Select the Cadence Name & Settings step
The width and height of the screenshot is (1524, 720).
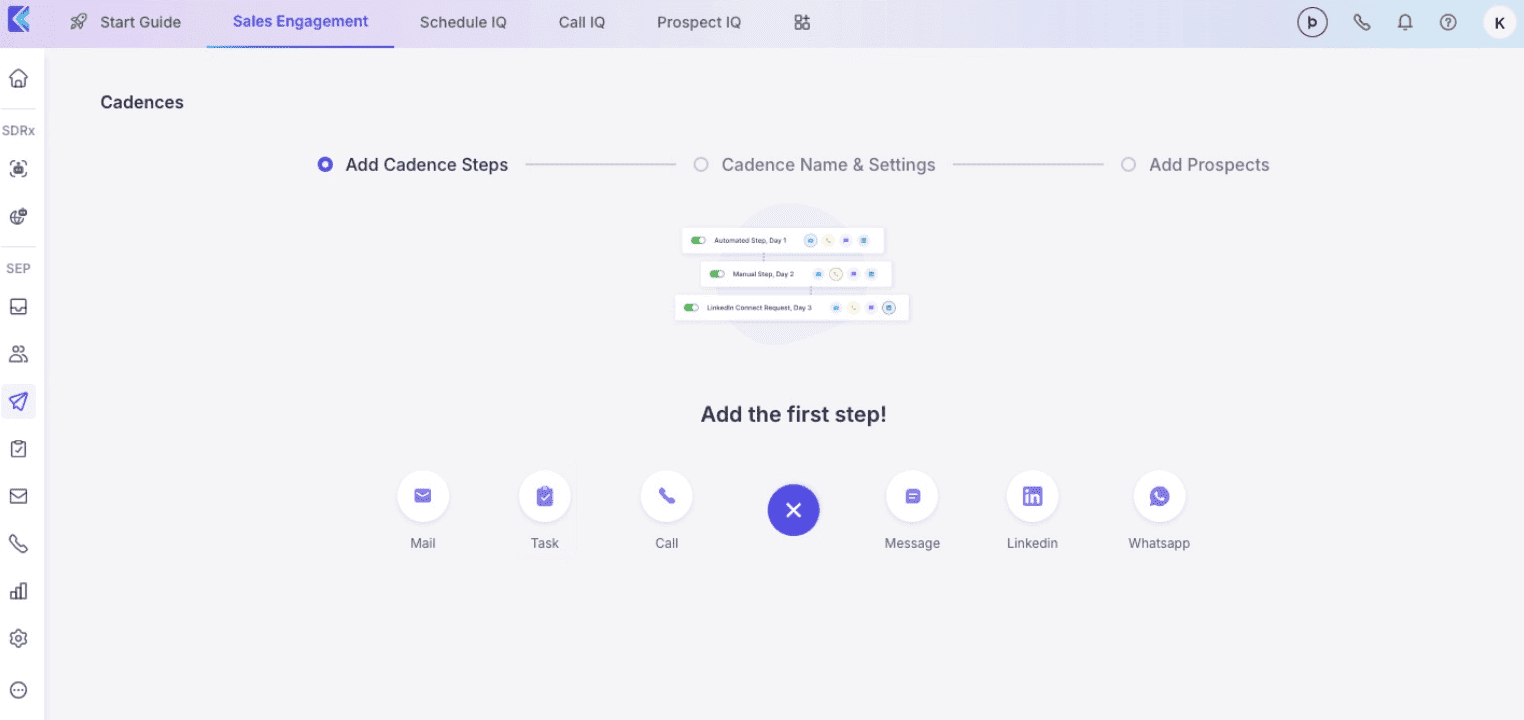tap(701, 164)
